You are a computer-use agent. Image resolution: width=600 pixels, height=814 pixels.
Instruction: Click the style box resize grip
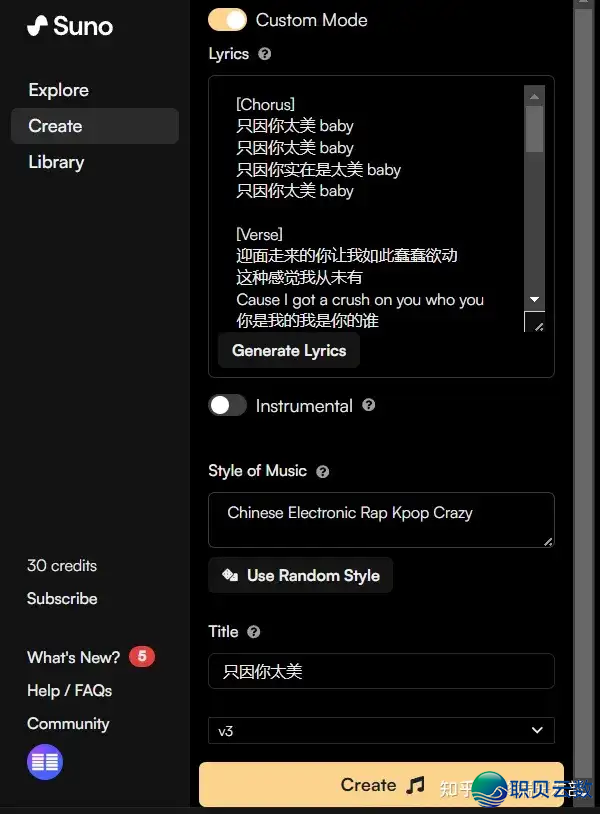click(548, 542)
